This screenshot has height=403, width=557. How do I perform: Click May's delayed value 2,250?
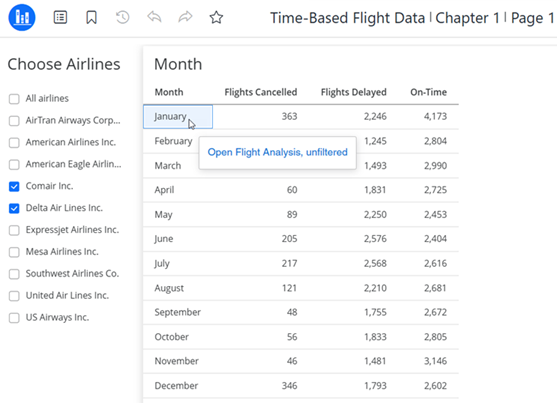pos(375,214)
